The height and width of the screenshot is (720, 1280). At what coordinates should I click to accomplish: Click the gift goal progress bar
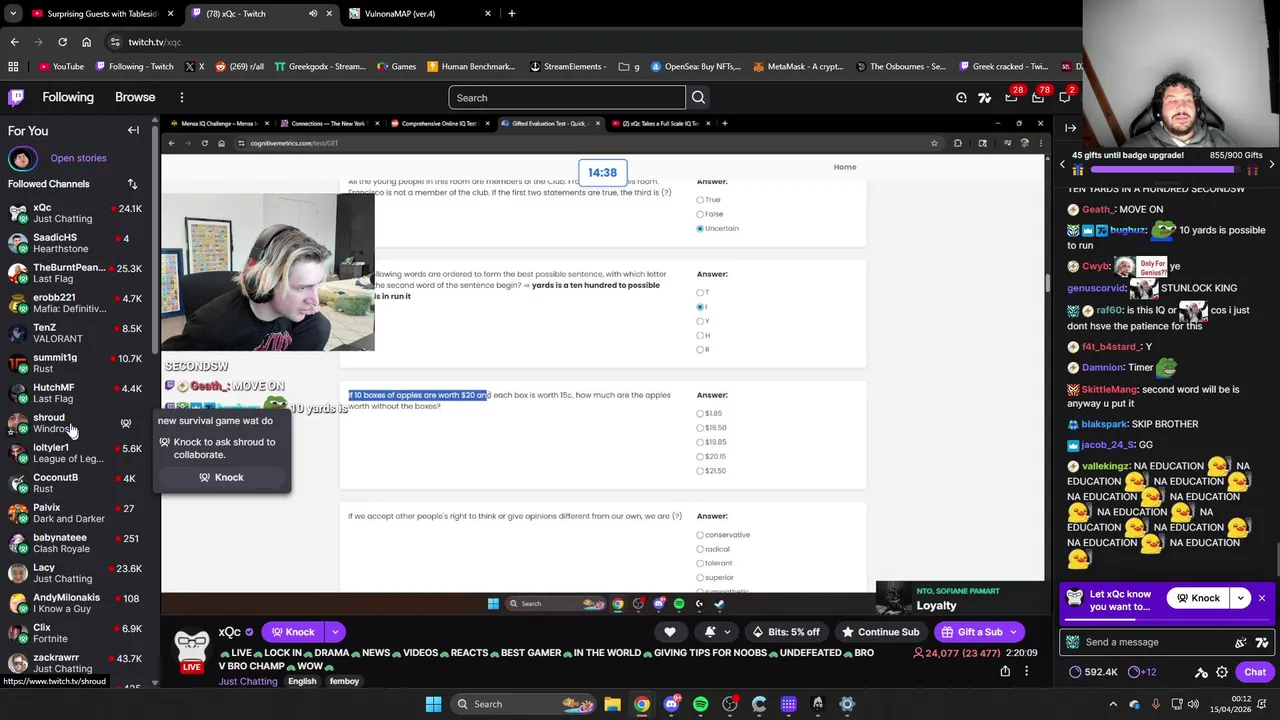point(1167,170)
